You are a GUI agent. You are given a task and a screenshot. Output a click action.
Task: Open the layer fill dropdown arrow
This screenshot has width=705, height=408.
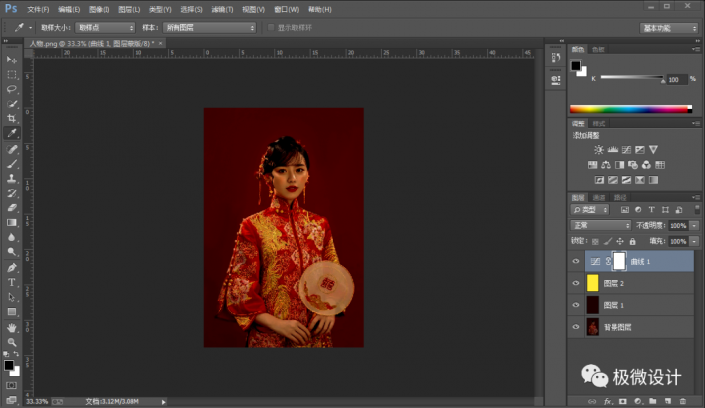695,242
